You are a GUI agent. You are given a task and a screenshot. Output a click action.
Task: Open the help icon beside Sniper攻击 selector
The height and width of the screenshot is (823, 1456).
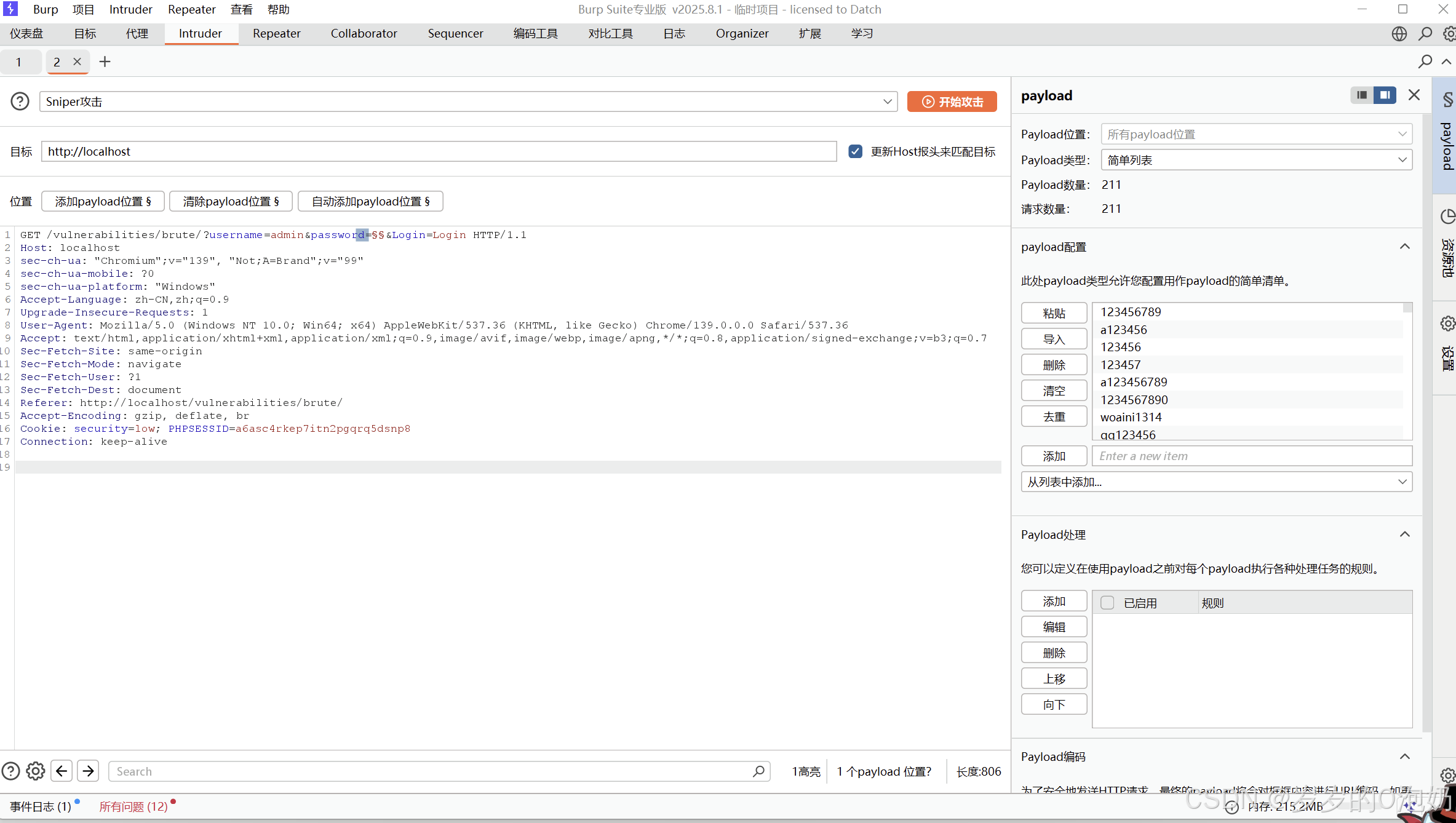coord(20,101)
